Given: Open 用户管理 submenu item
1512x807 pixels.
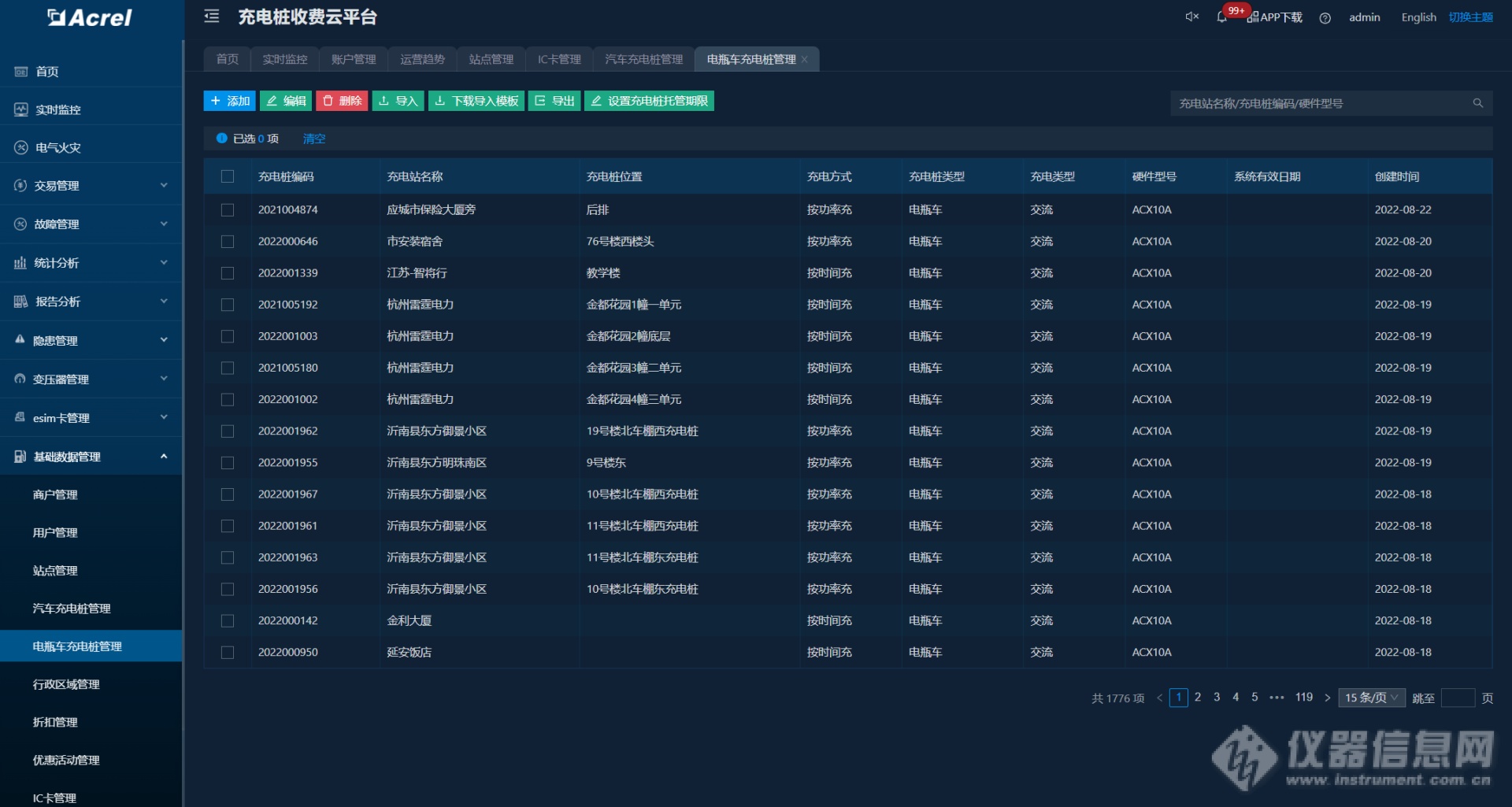Looking at the screenshot, I should (91, 532).
